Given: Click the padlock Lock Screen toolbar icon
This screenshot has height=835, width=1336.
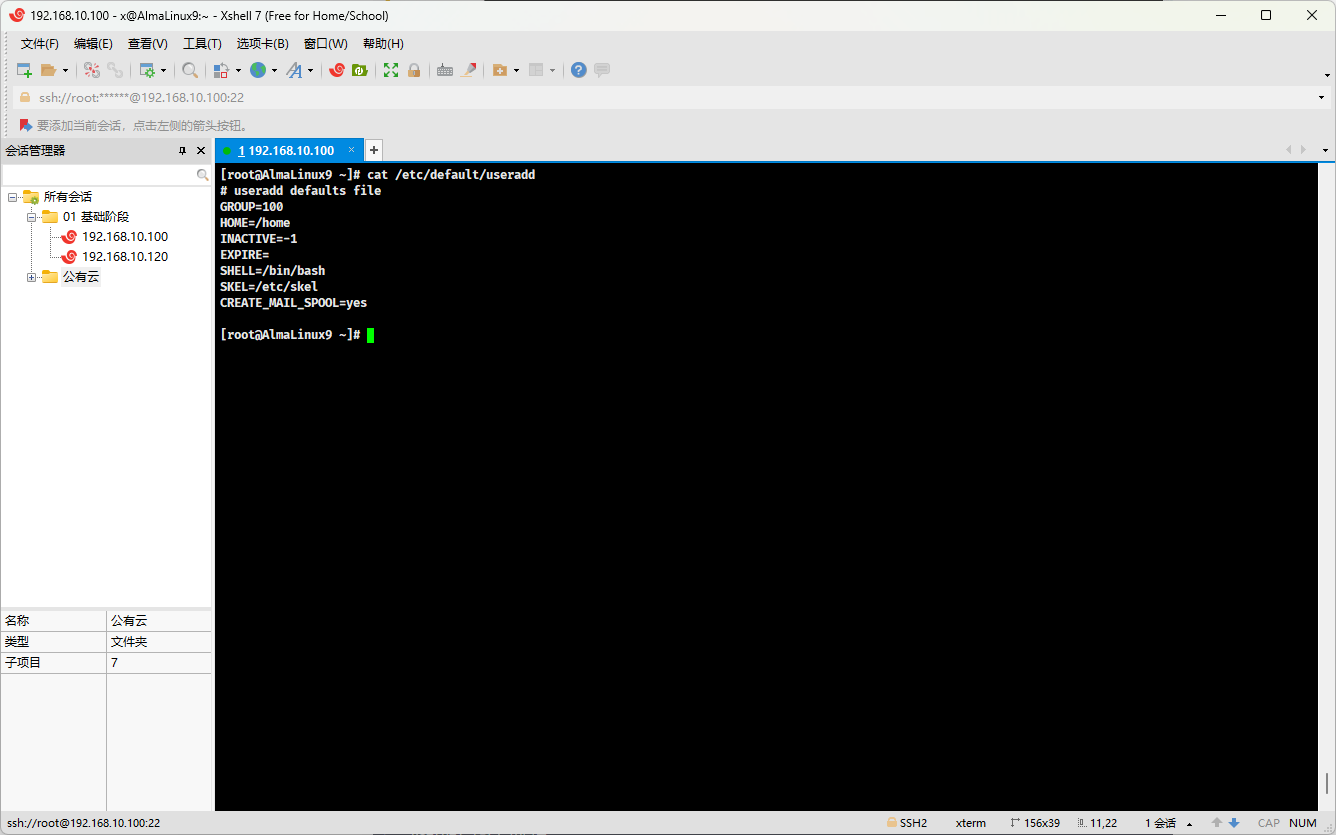Looking at the screenshot, I should (414, 70).
